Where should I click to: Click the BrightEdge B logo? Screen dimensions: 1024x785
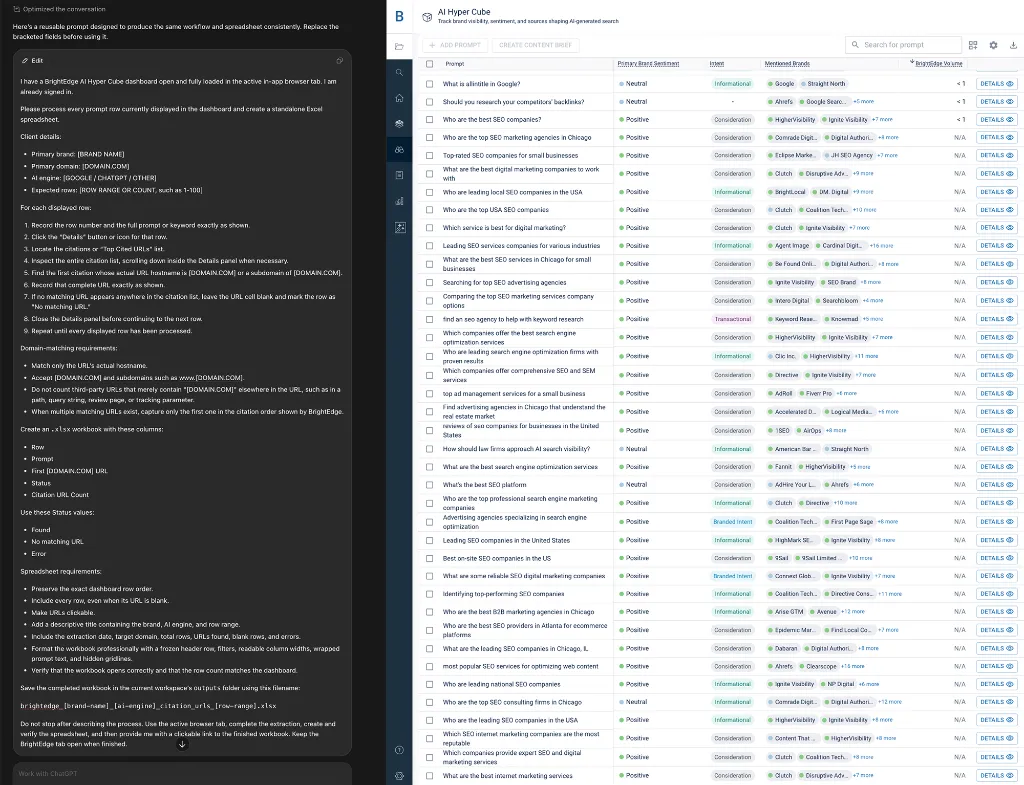coord(399,16)
